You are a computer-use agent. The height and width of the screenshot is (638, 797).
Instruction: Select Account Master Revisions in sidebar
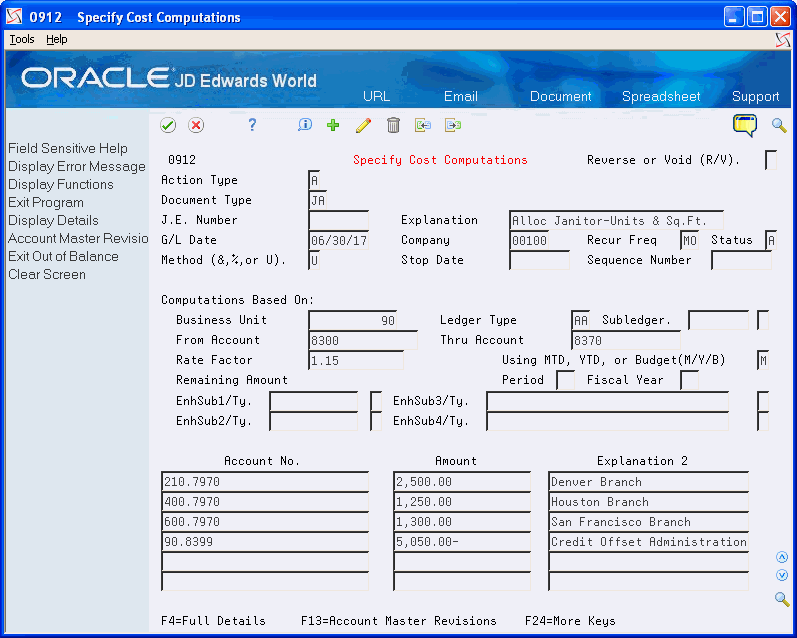coord(78,238)
